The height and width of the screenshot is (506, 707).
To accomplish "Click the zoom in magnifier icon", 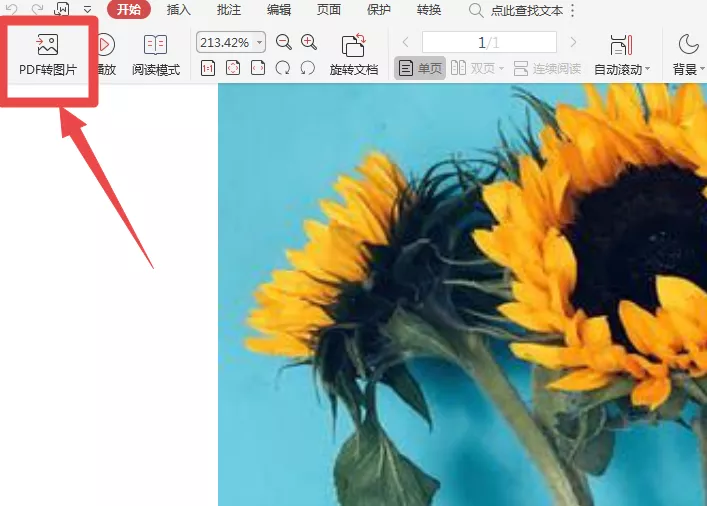I will pyautogui.click(x=309, y=42).
